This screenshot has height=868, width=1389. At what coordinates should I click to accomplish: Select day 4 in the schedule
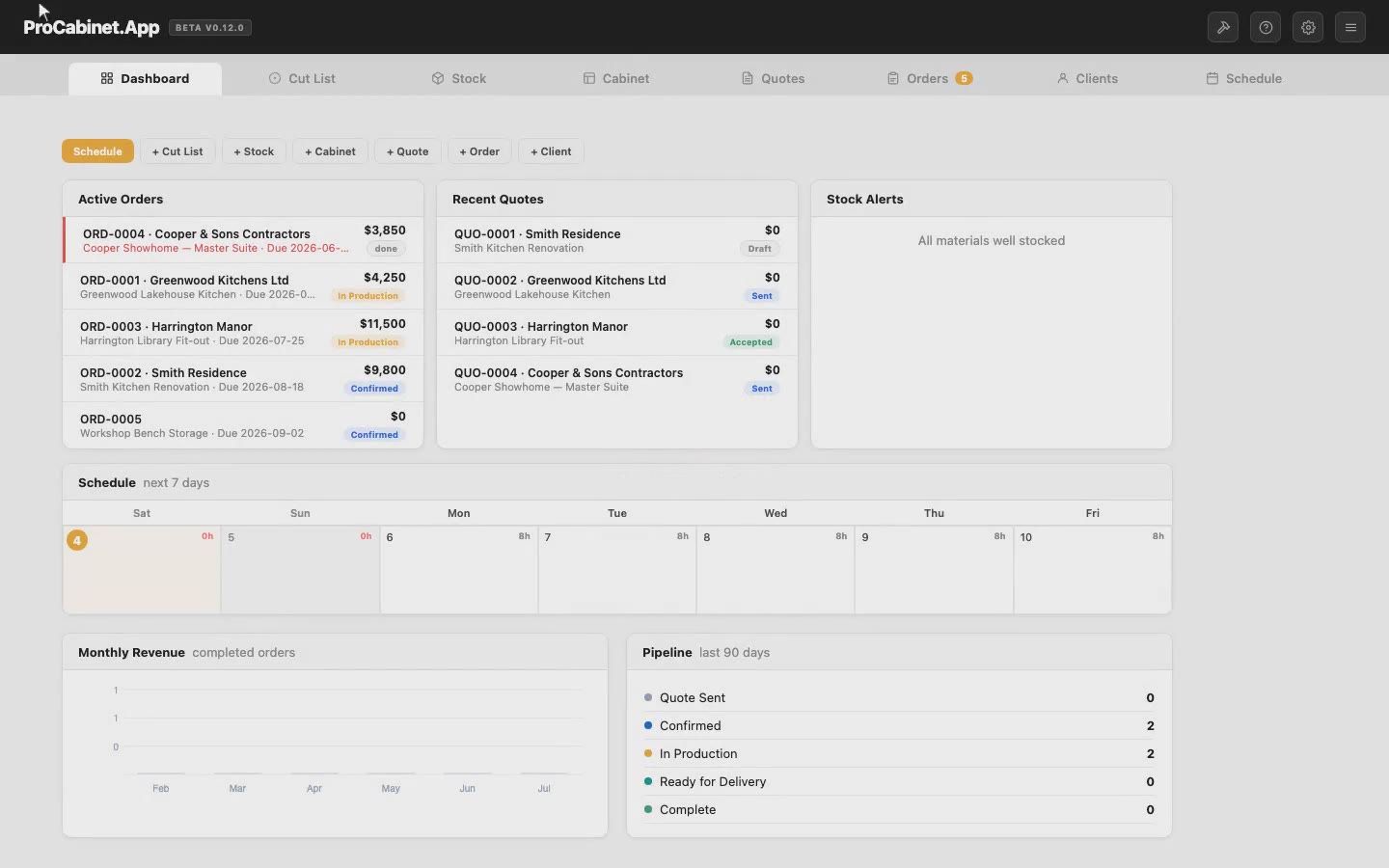142,570
